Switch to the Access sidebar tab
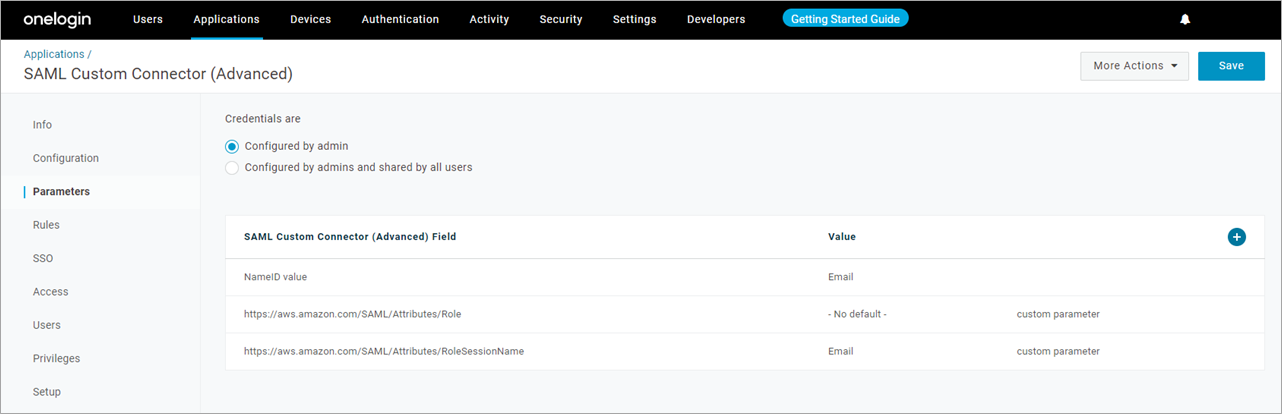The image size is (1282, 414). pyautogui.click(x=51, y=292)
